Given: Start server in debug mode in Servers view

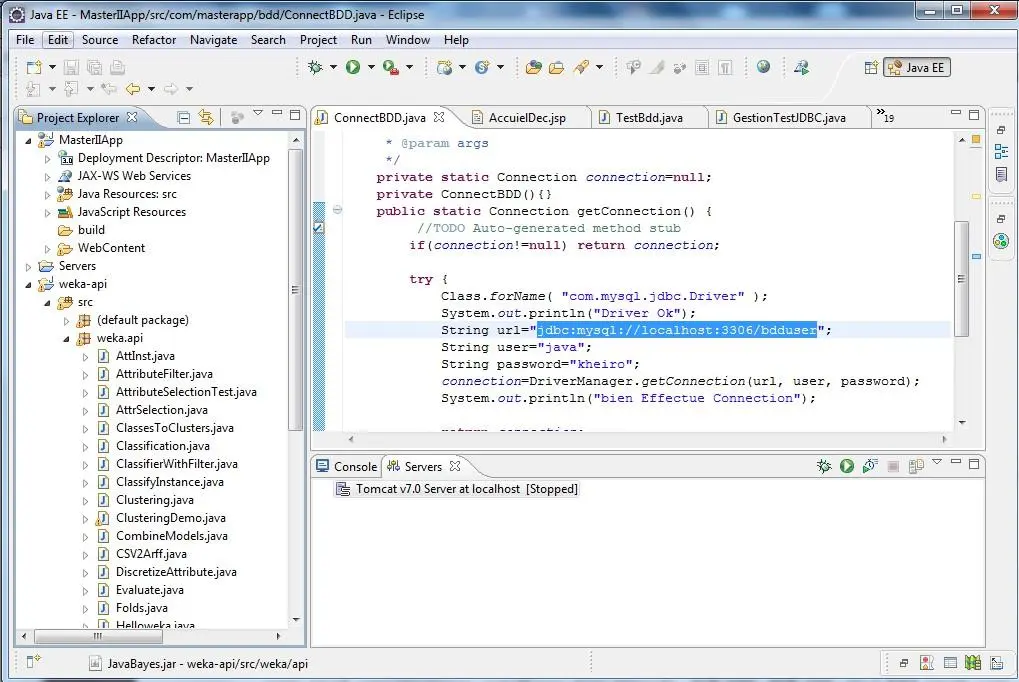Looking at the screenshot, I should pos(824,466).
